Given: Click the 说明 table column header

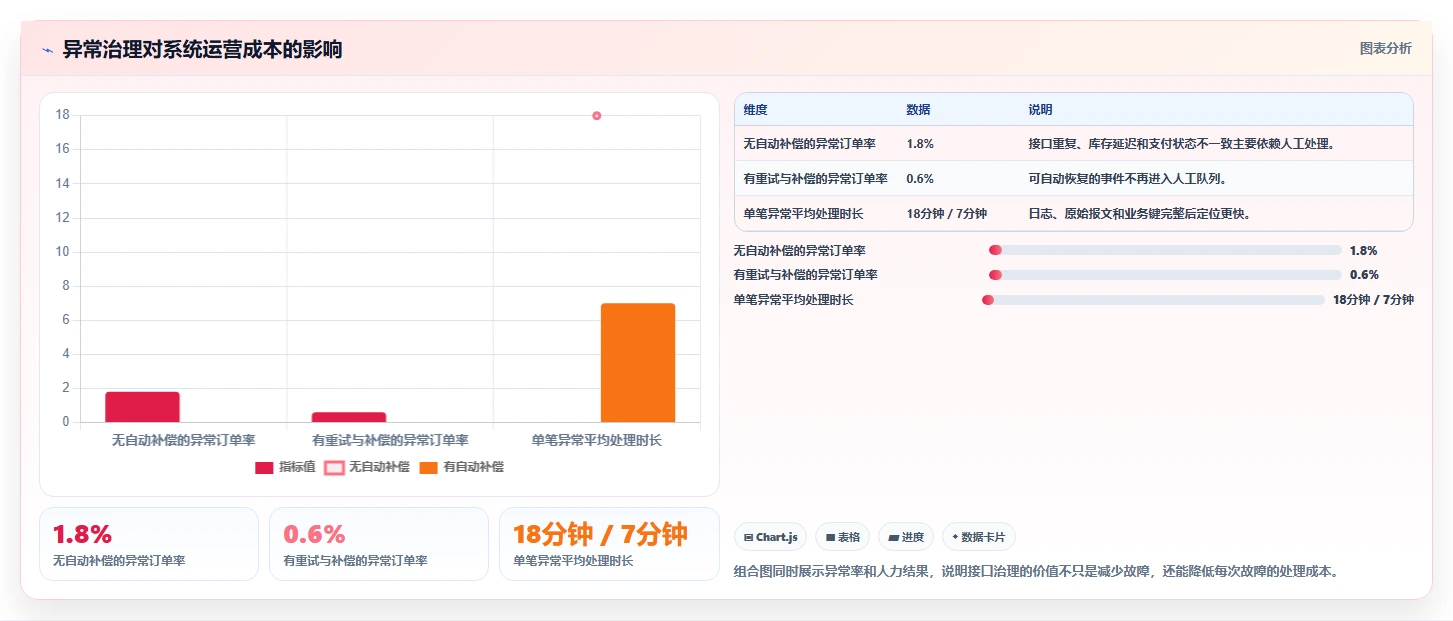Looking at the screenshot, I should pyautogui.click(x=1040, y=110).
